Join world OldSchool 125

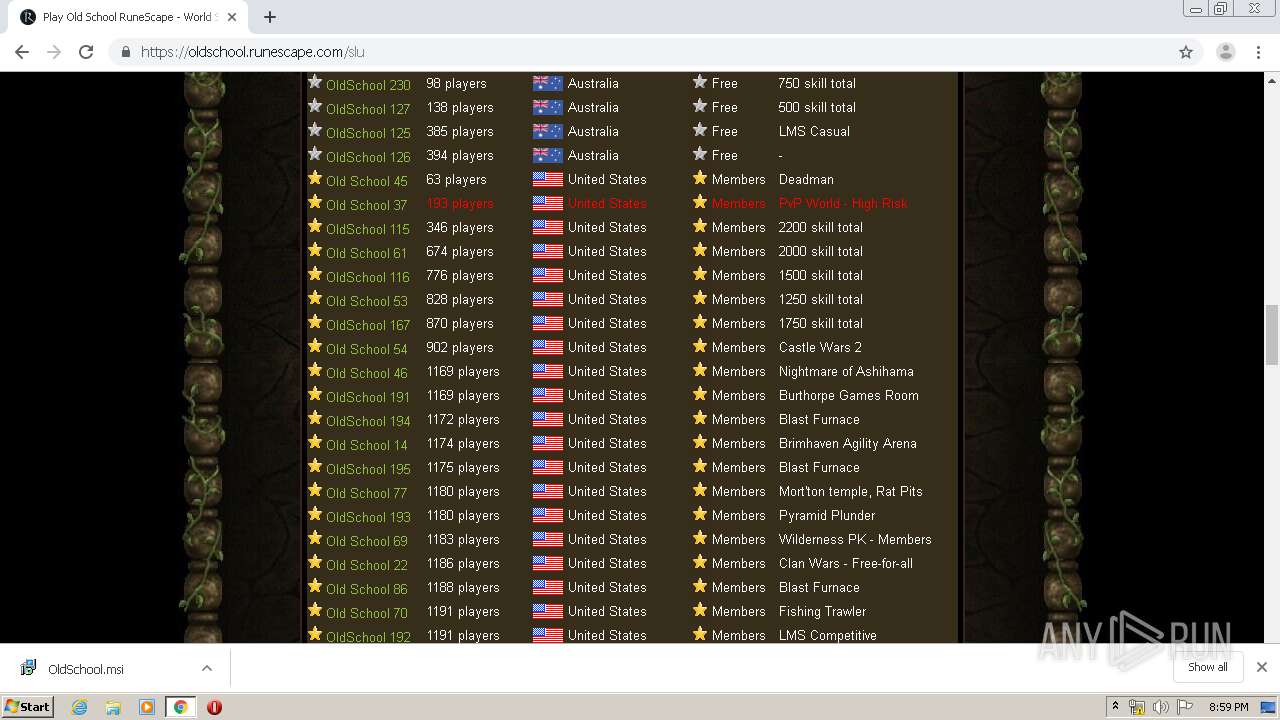coord(368,133)
